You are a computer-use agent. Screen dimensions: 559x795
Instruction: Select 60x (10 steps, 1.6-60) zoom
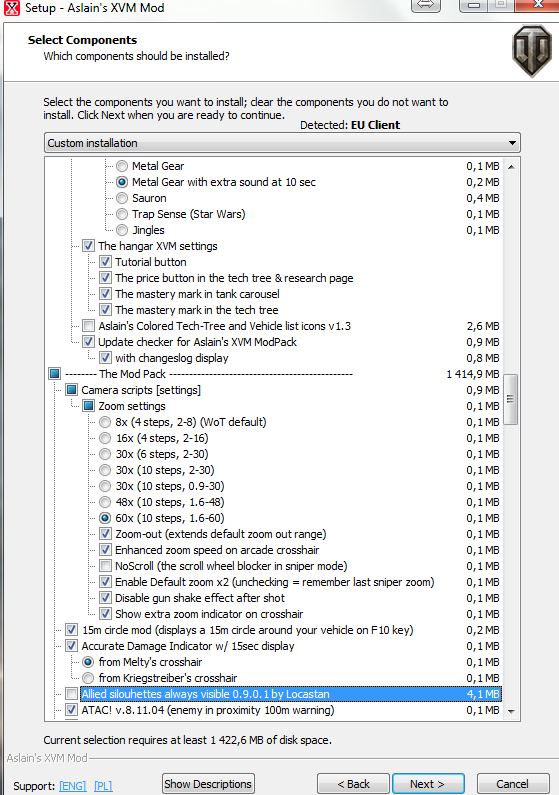point(105,518)
